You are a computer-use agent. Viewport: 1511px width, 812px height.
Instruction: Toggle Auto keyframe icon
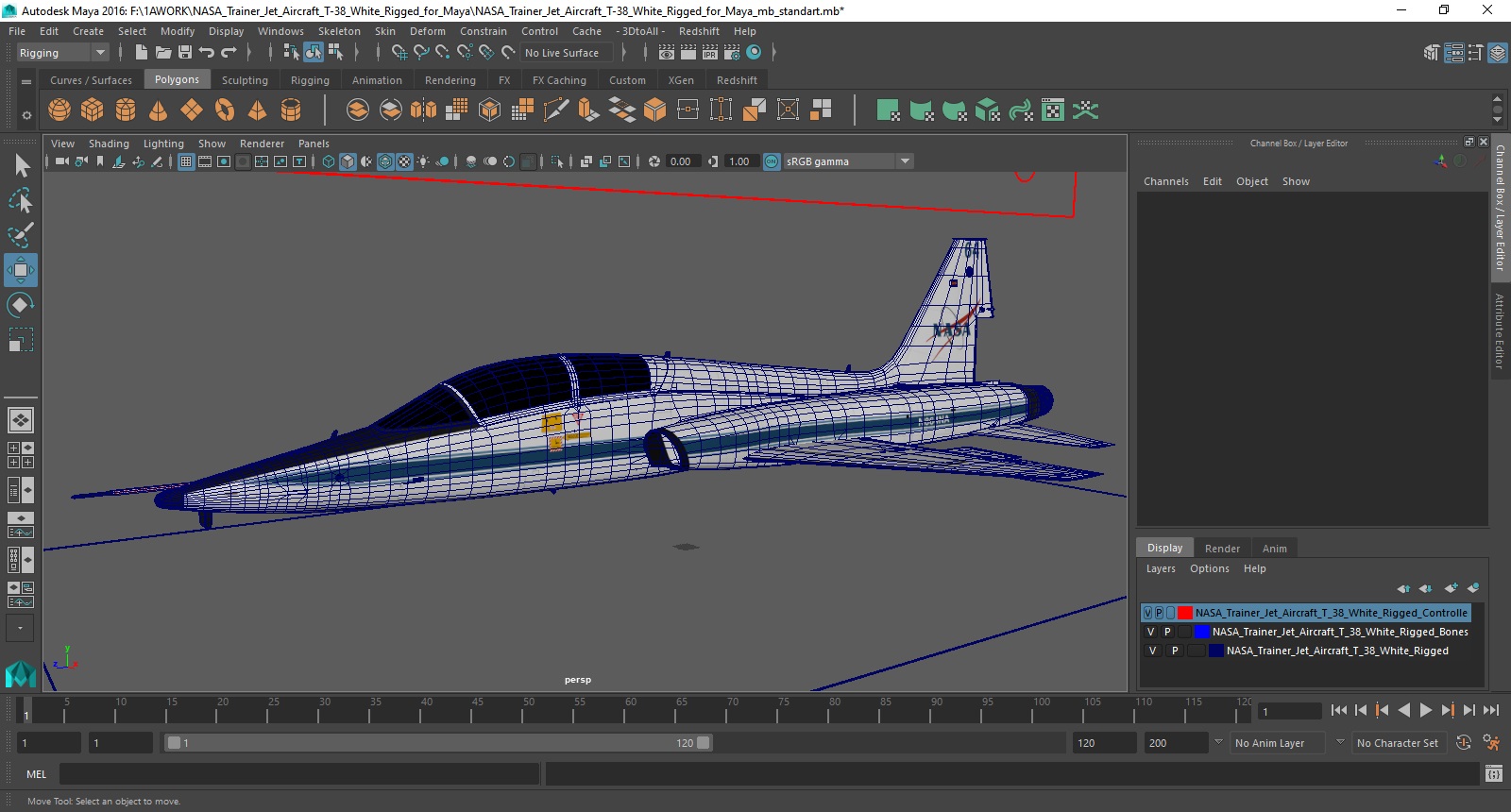(x=1464, y=743)
